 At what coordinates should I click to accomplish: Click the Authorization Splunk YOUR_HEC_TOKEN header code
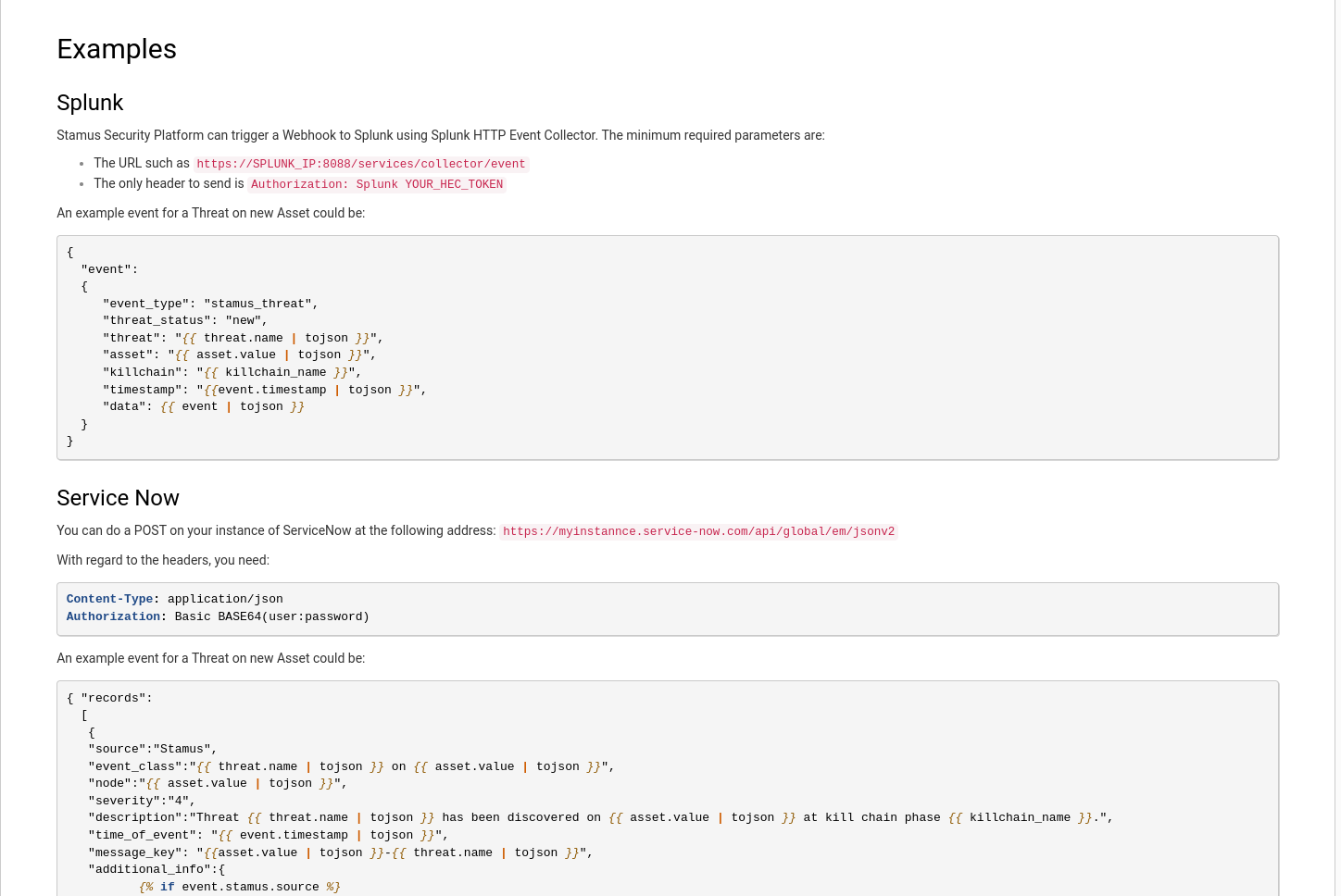[377, 184]
